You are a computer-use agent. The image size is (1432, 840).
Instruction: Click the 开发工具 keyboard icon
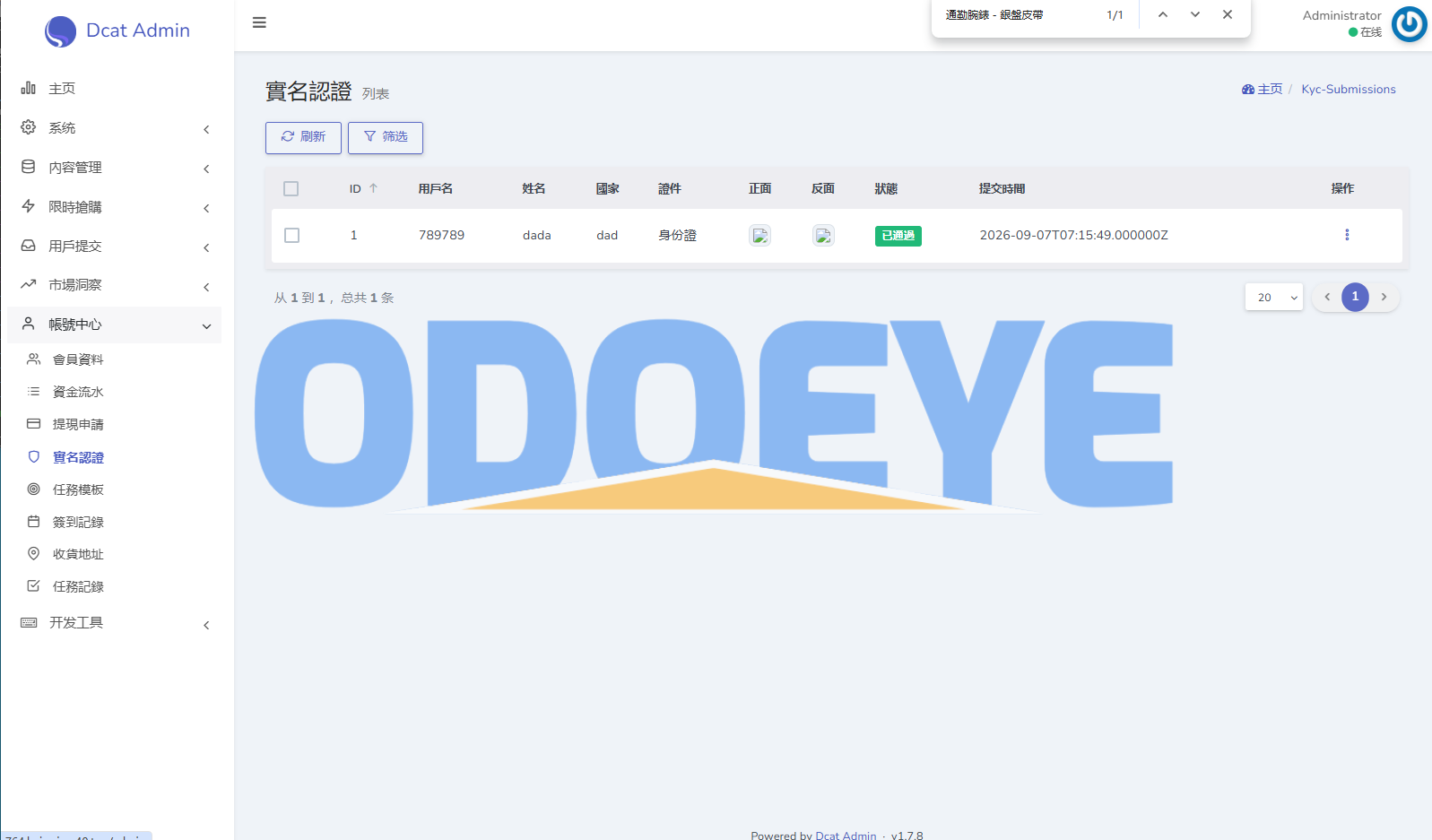29,622
